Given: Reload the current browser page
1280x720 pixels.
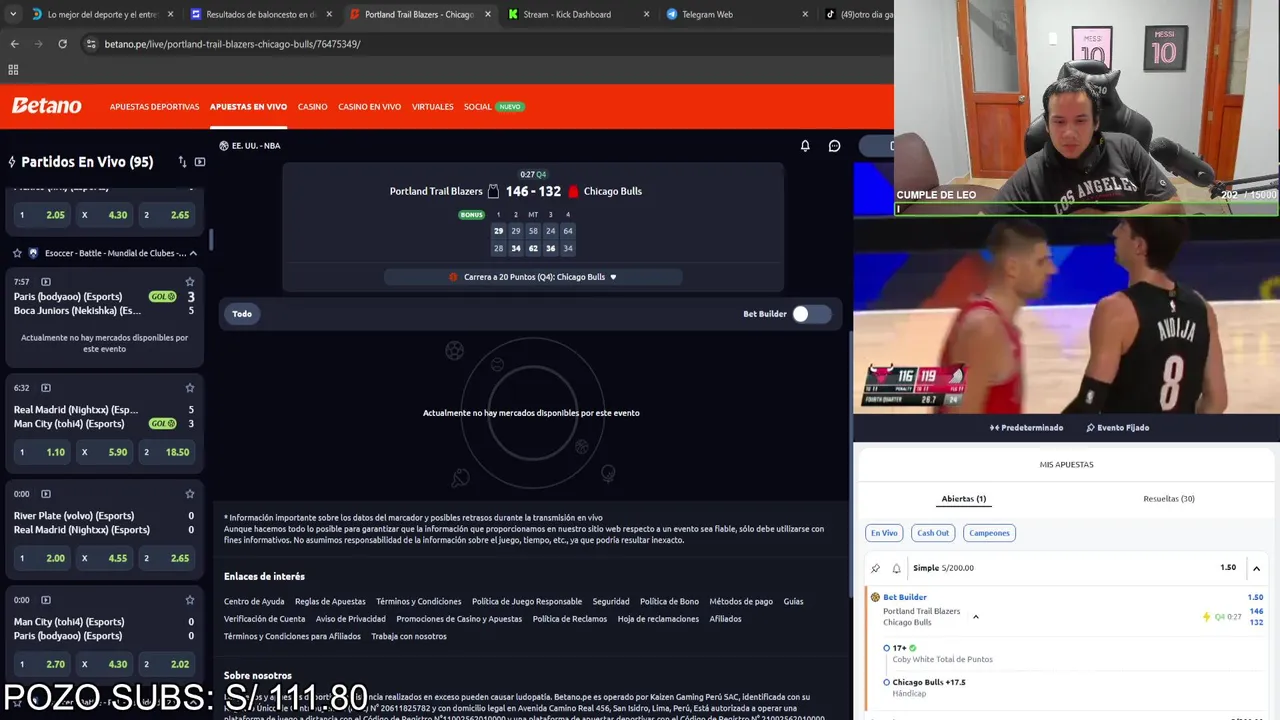Looking at the screenshot, I should 62,44.
